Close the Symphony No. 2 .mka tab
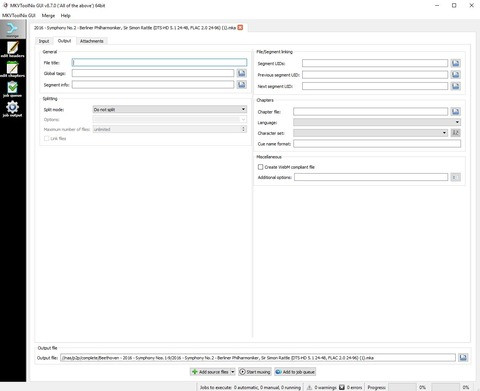This screenshot has height=391, width=480. [240, 28]
